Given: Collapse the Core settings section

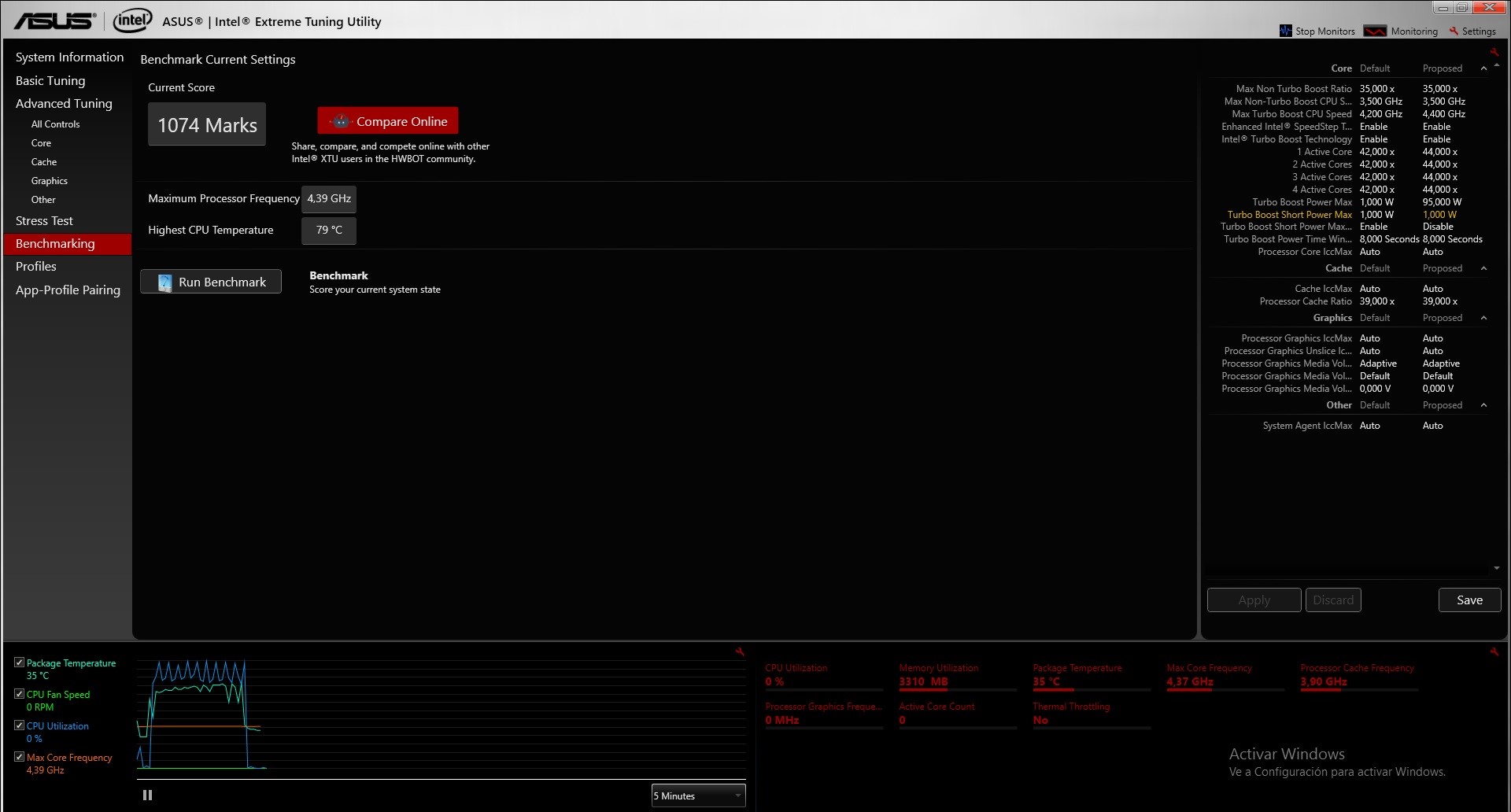Looking at the screenshot, I should click(1483, 68).
